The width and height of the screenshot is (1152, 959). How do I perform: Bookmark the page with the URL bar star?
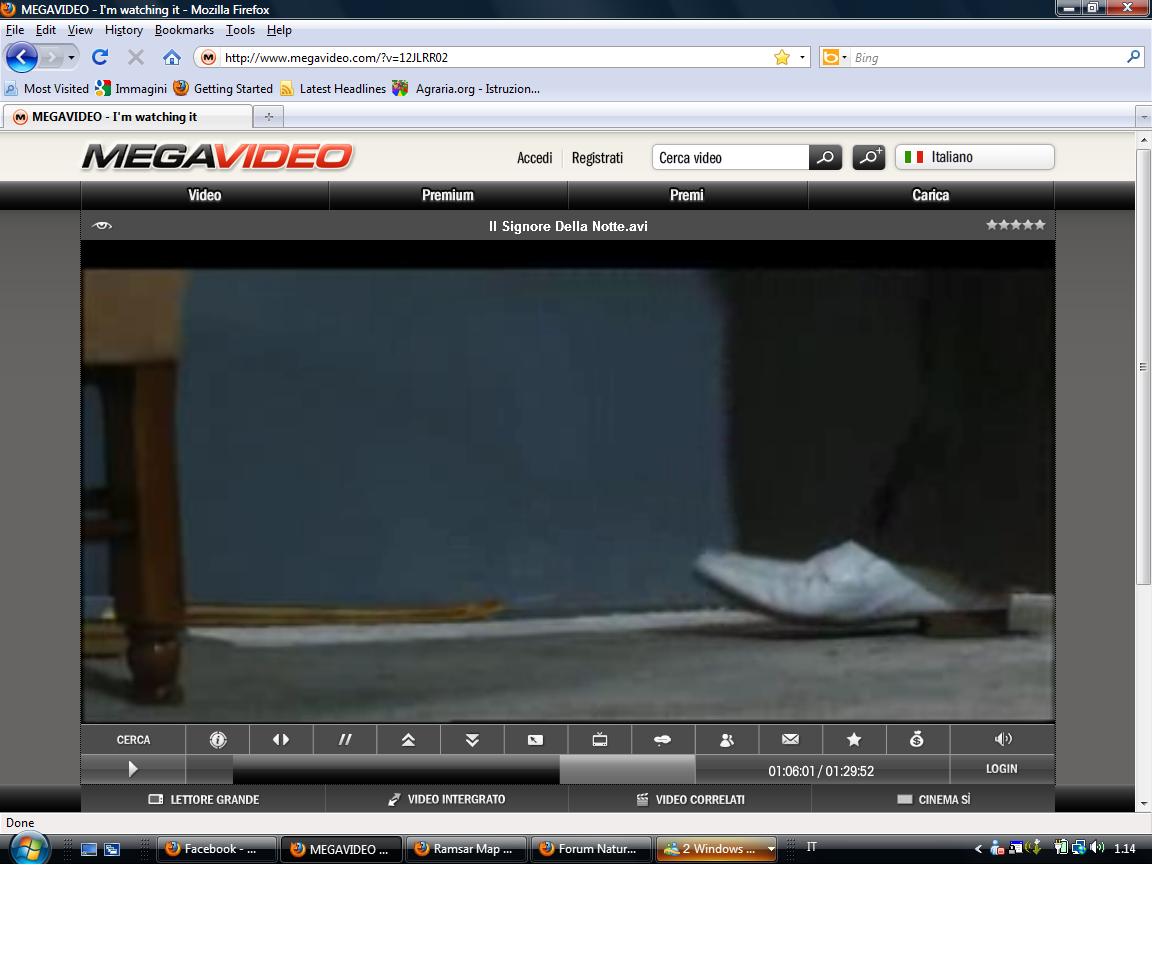pyautogui.click(x=782, y=58)
